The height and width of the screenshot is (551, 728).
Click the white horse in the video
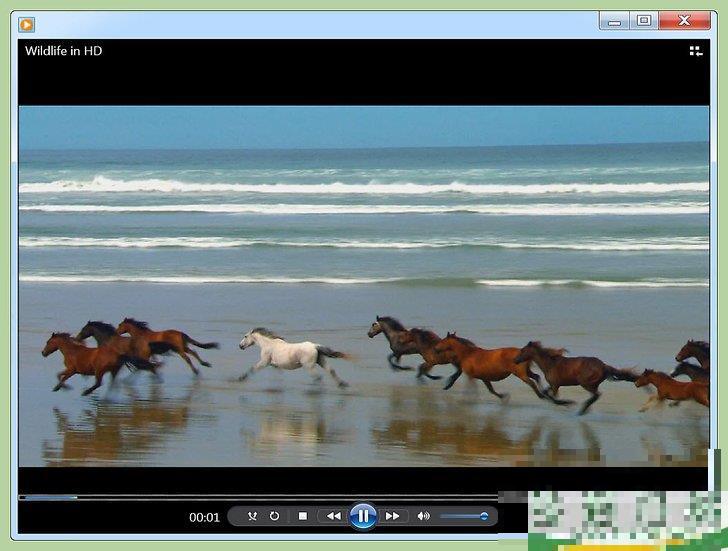(283, 353)
